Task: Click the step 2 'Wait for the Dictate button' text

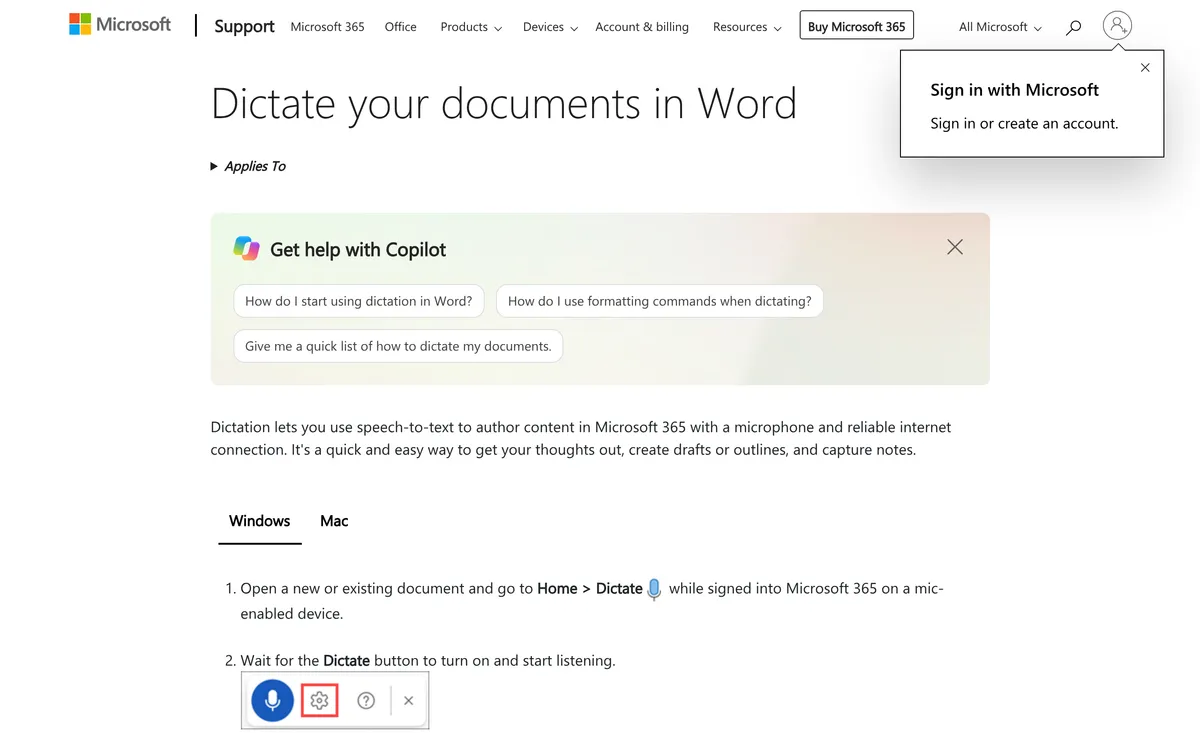Action: tap(428, 661)
